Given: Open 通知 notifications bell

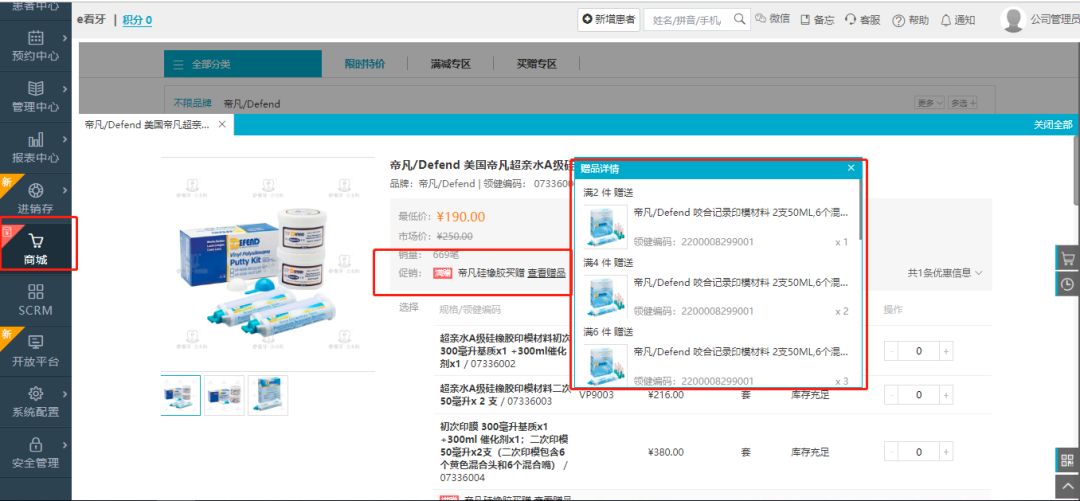Looking at the screenshot, I should pyautogui.click(x=958, y=20).
